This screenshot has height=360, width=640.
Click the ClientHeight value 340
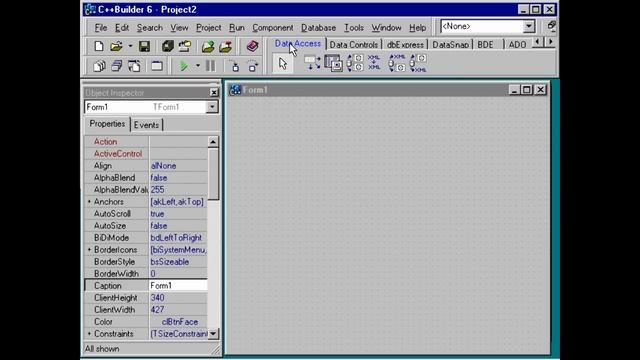coord(178,298)
